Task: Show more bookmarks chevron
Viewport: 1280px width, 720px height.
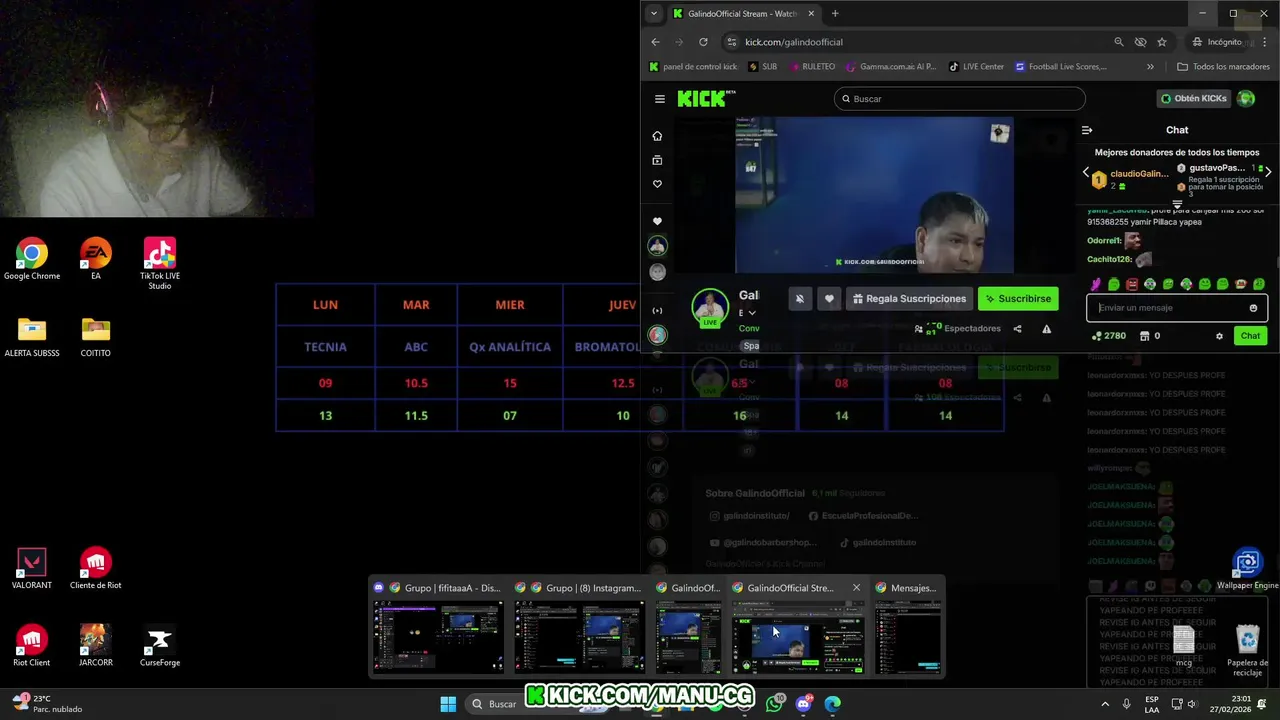Action: 1150,67
